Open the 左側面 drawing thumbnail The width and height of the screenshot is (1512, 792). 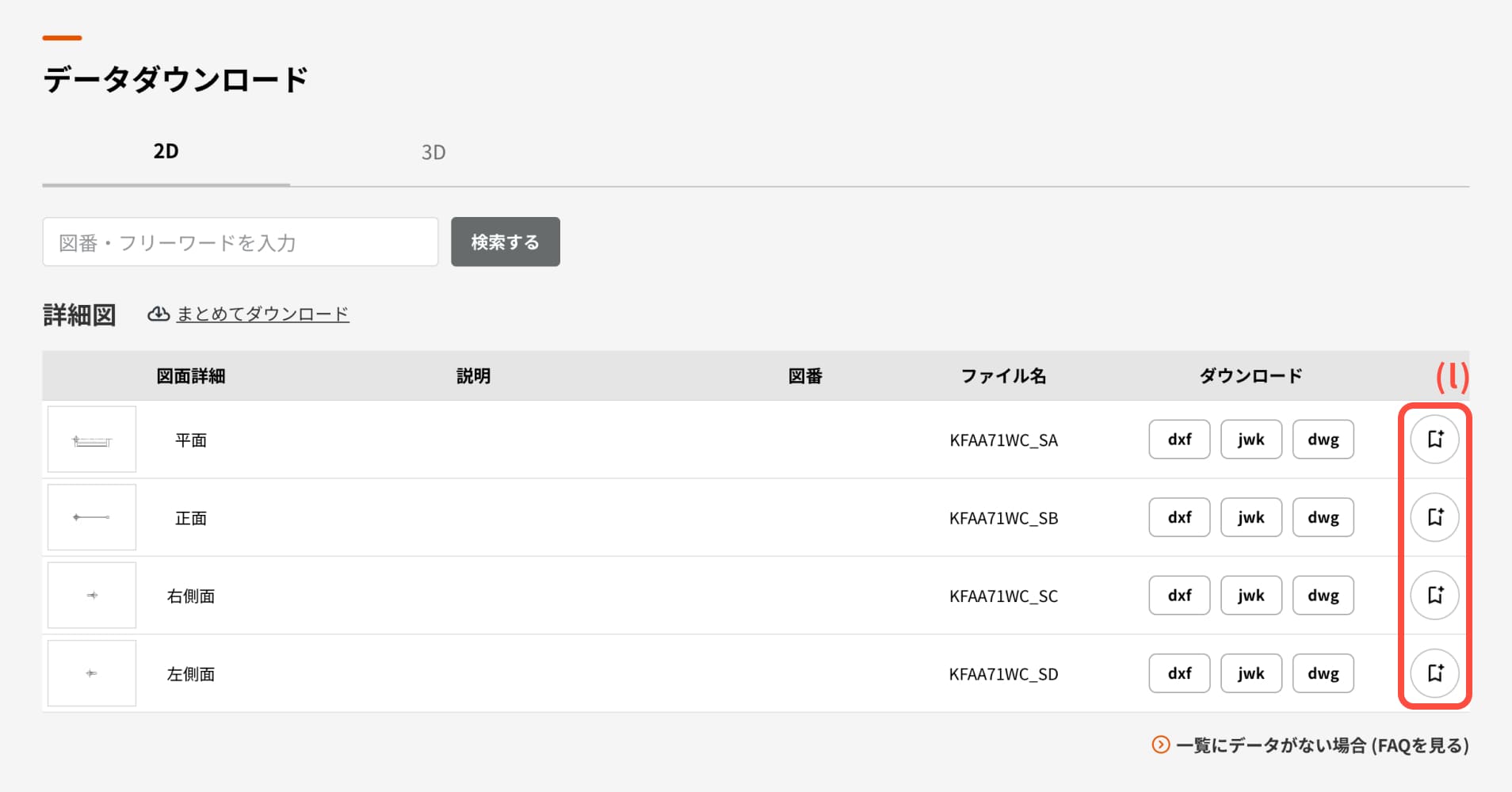[92, 673]
